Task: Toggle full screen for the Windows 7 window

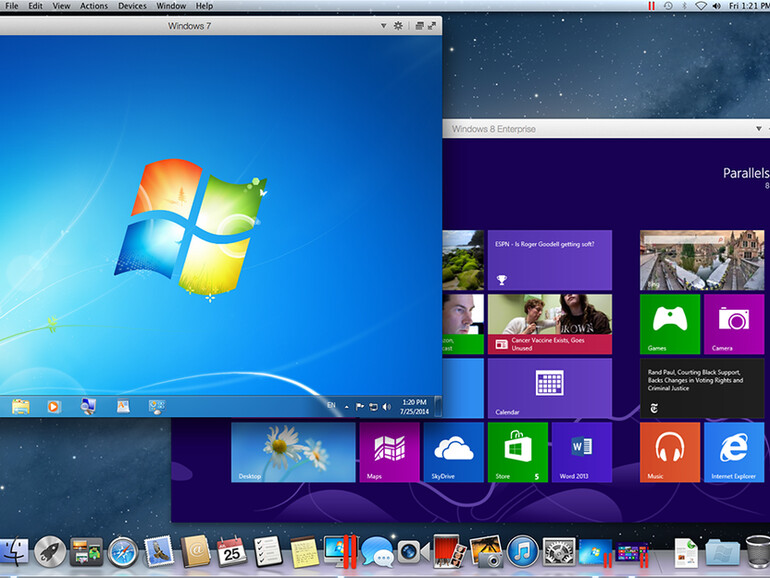Action: [x=432, y=26]
